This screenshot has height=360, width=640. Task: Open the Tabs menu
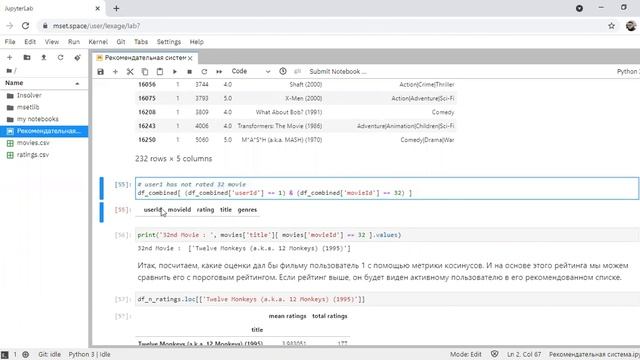[x=141, y=42]
